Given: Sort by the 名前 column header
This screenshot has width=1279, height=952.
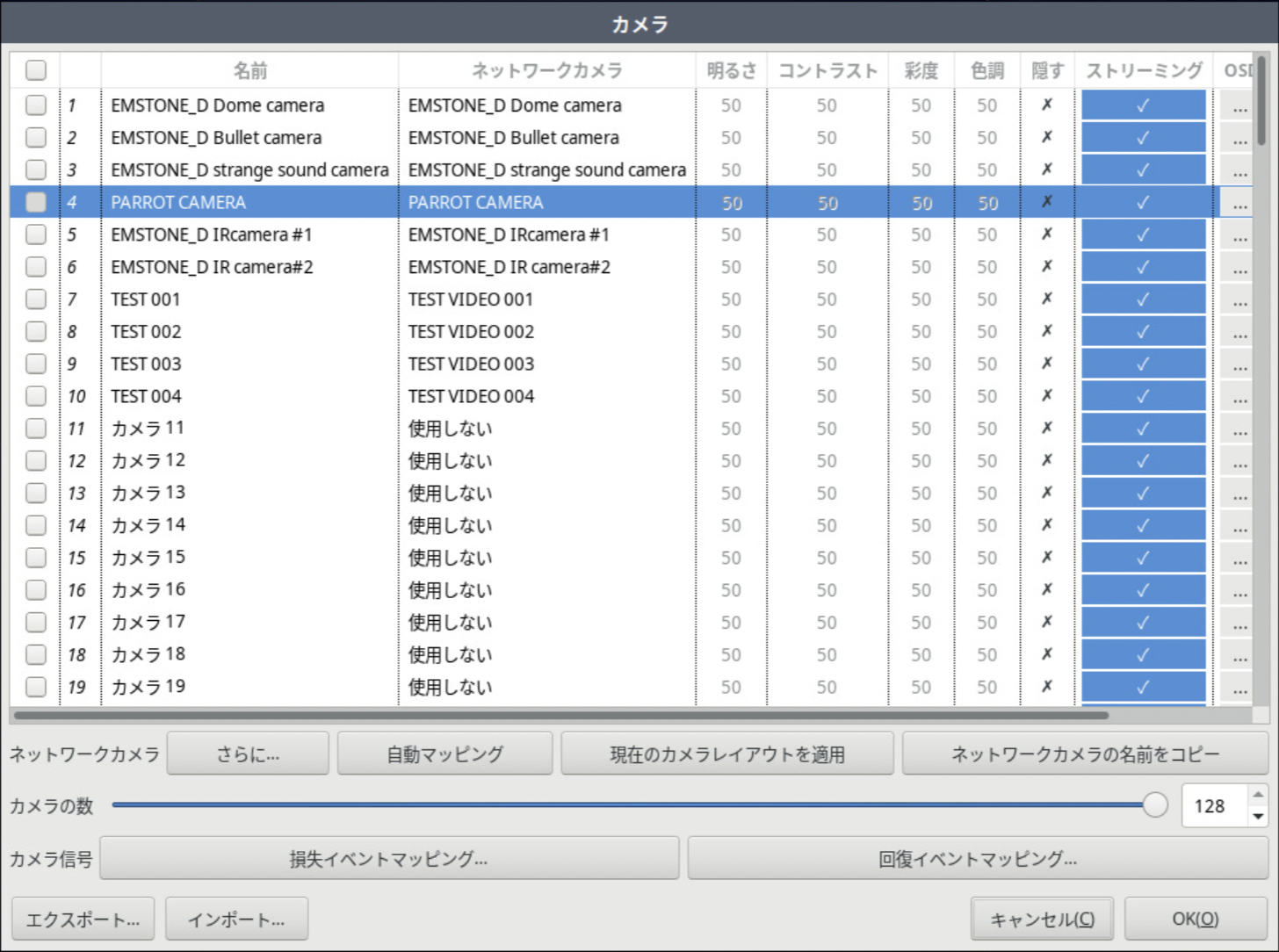Looking at the screenshot, I should click(249, 70).
